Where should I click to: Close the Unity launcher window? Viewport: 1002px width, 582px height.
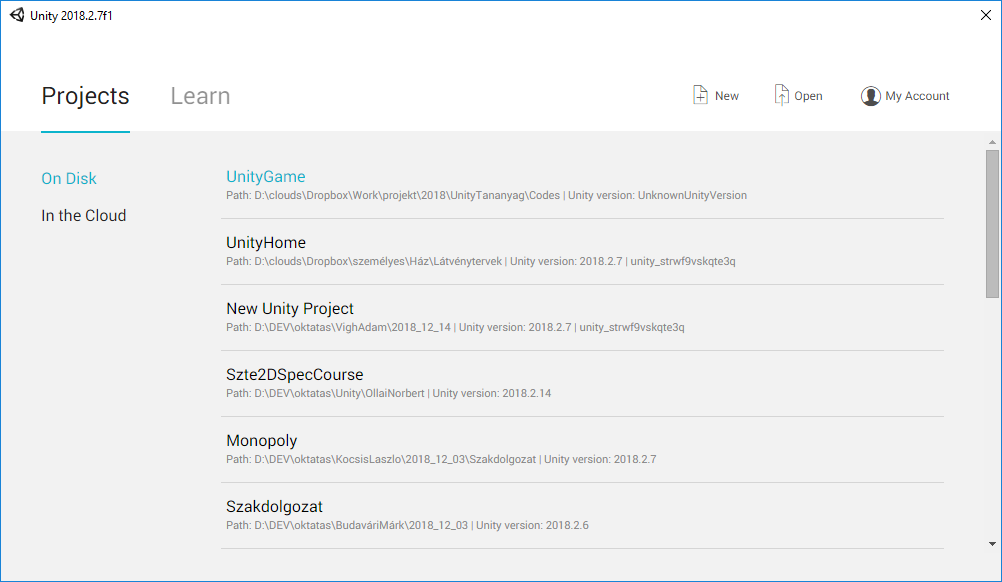tap(985, 15)
